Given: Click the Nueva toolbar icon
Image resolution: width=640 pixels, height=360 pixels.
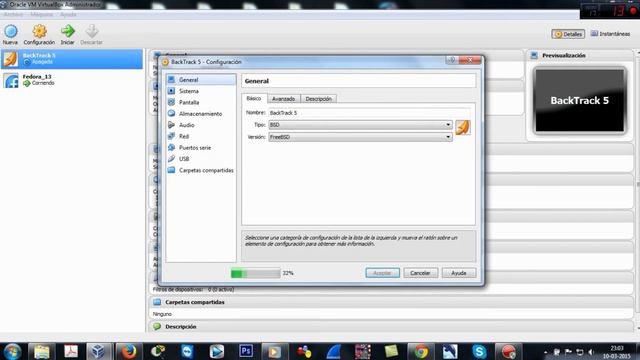Looking at the screenshot, I should point(11,34).
